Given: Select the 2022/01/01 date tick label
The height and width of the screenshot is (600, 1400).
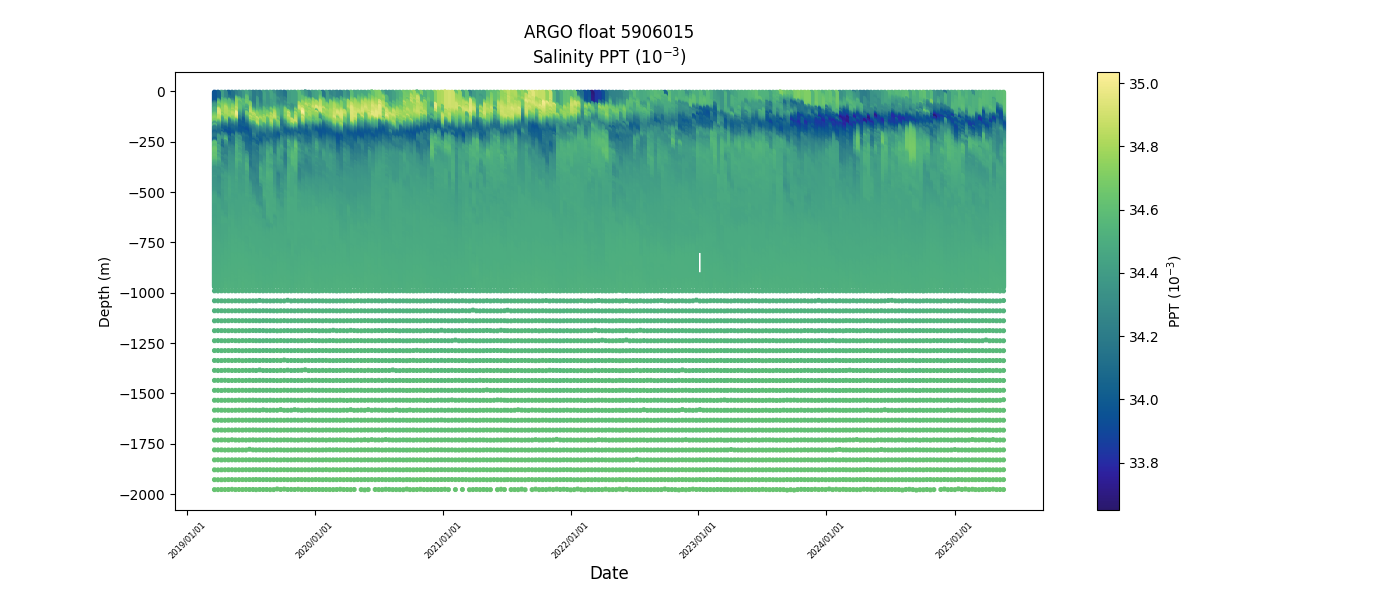Looking at the screenshot, I should [571, 539].
